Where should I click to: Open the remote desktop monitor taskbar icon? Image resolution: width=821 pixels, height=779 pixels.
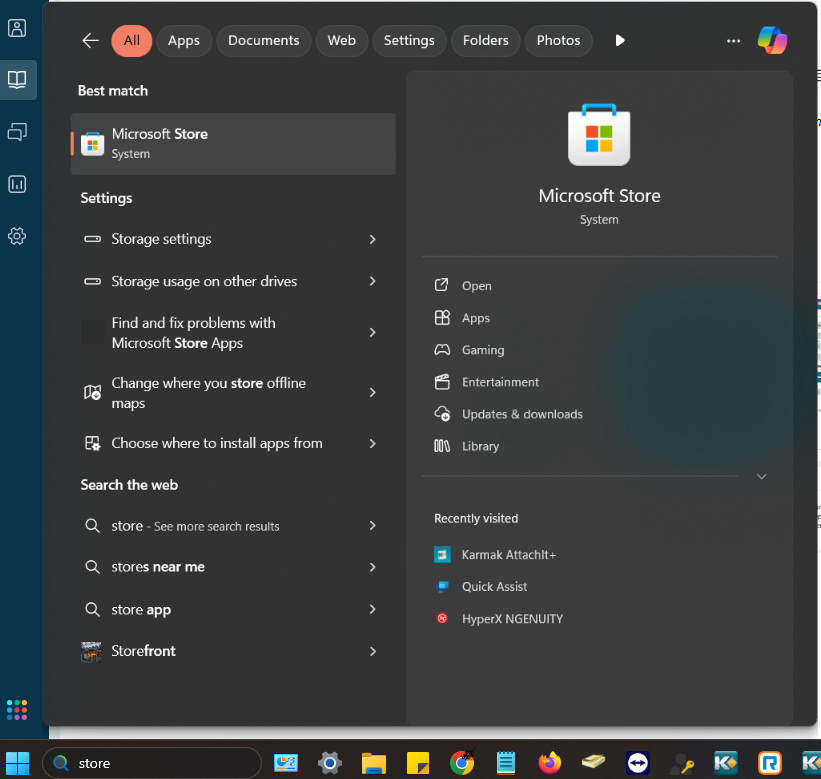(286, 763)
